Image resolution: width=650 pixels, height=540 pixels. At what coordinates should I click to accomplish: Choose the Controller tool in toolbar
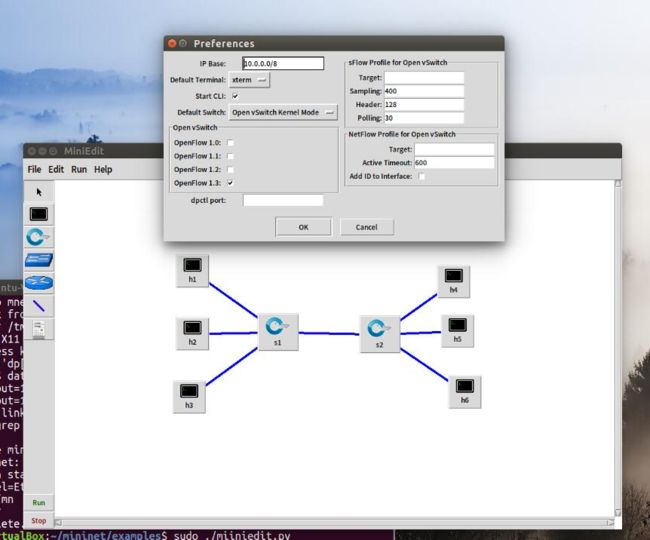pyautogui.click(x=39, y=329)
